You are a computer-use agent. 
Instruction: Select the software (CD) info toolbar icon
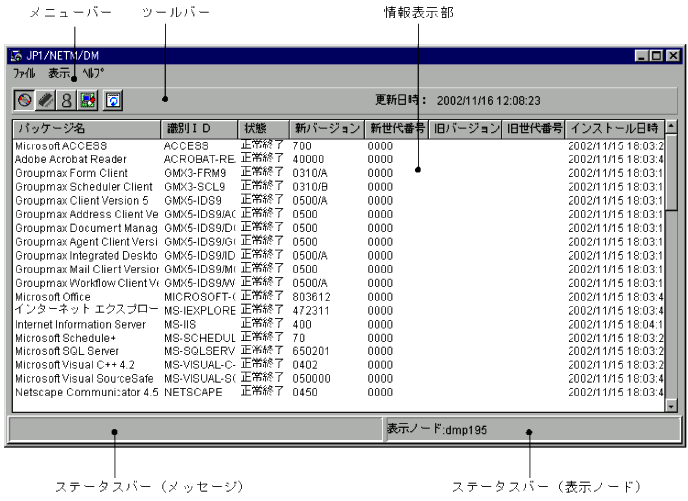[24, 100]
